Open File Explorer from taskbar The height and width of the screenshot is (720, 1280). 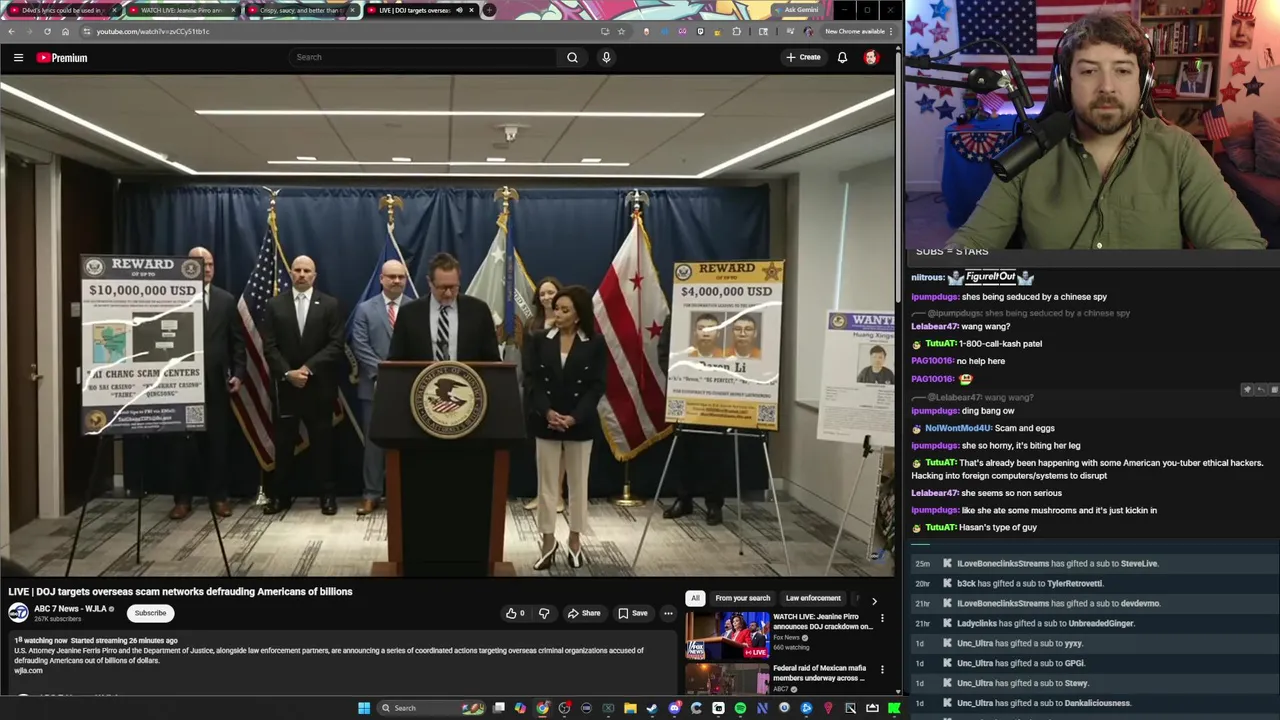click(630, 708)
